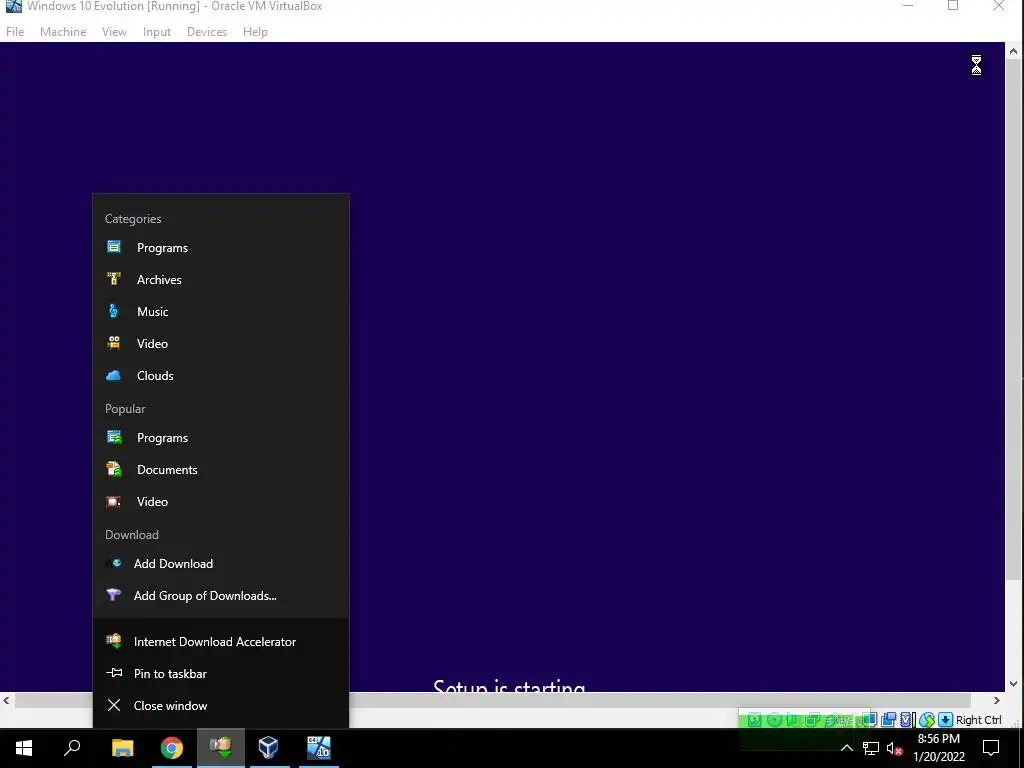Click the muted volume tray icon

pos(895,748)
